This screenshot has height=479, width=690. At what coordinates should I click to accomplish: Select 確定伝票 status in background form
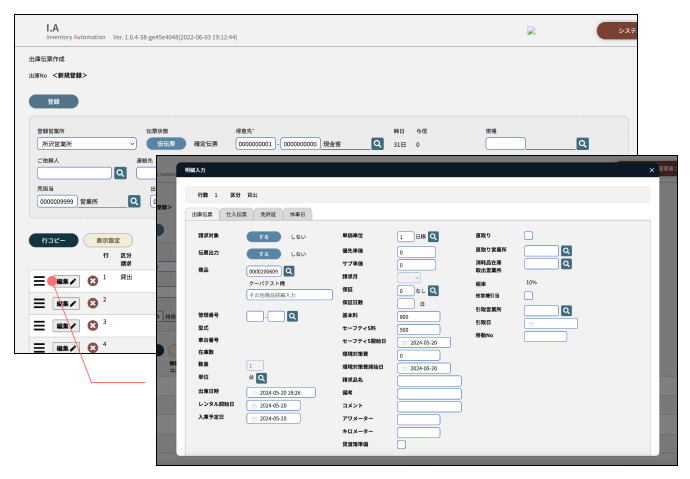point(206,144)
